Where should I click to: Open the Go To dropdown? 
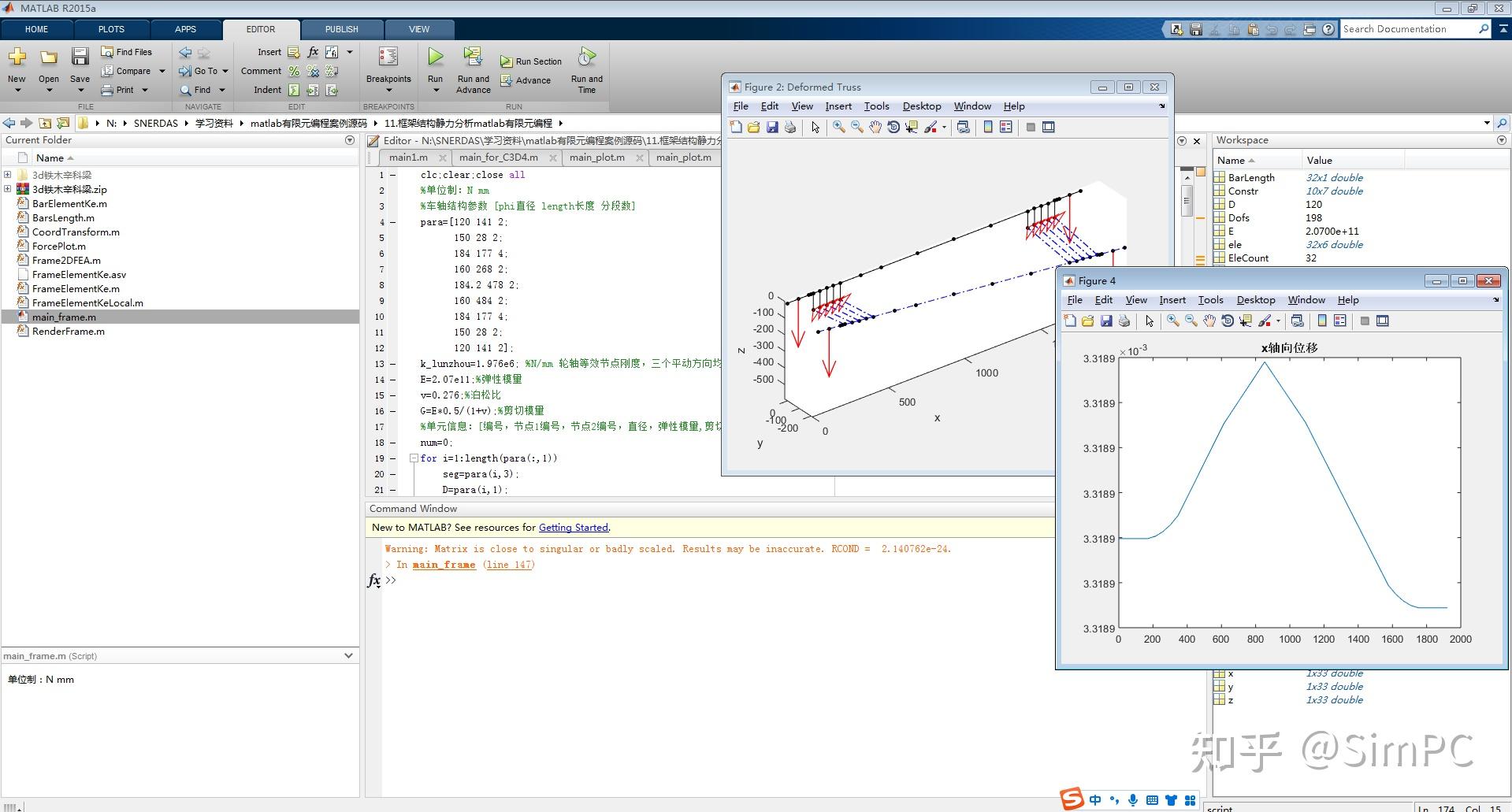[x=225, y=71]
